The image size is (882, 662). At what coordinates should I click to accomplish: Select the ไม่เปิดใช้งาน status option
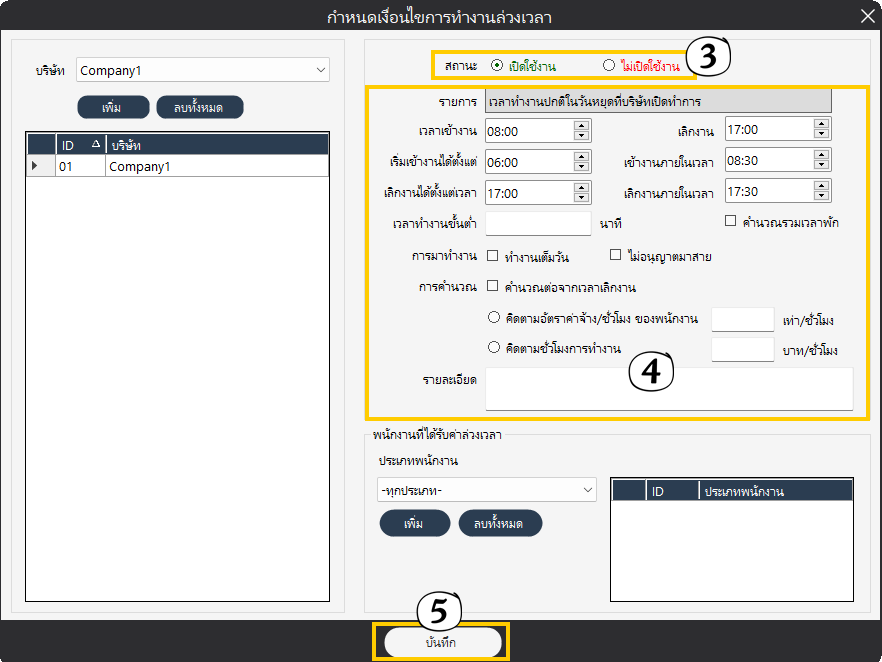608,66
